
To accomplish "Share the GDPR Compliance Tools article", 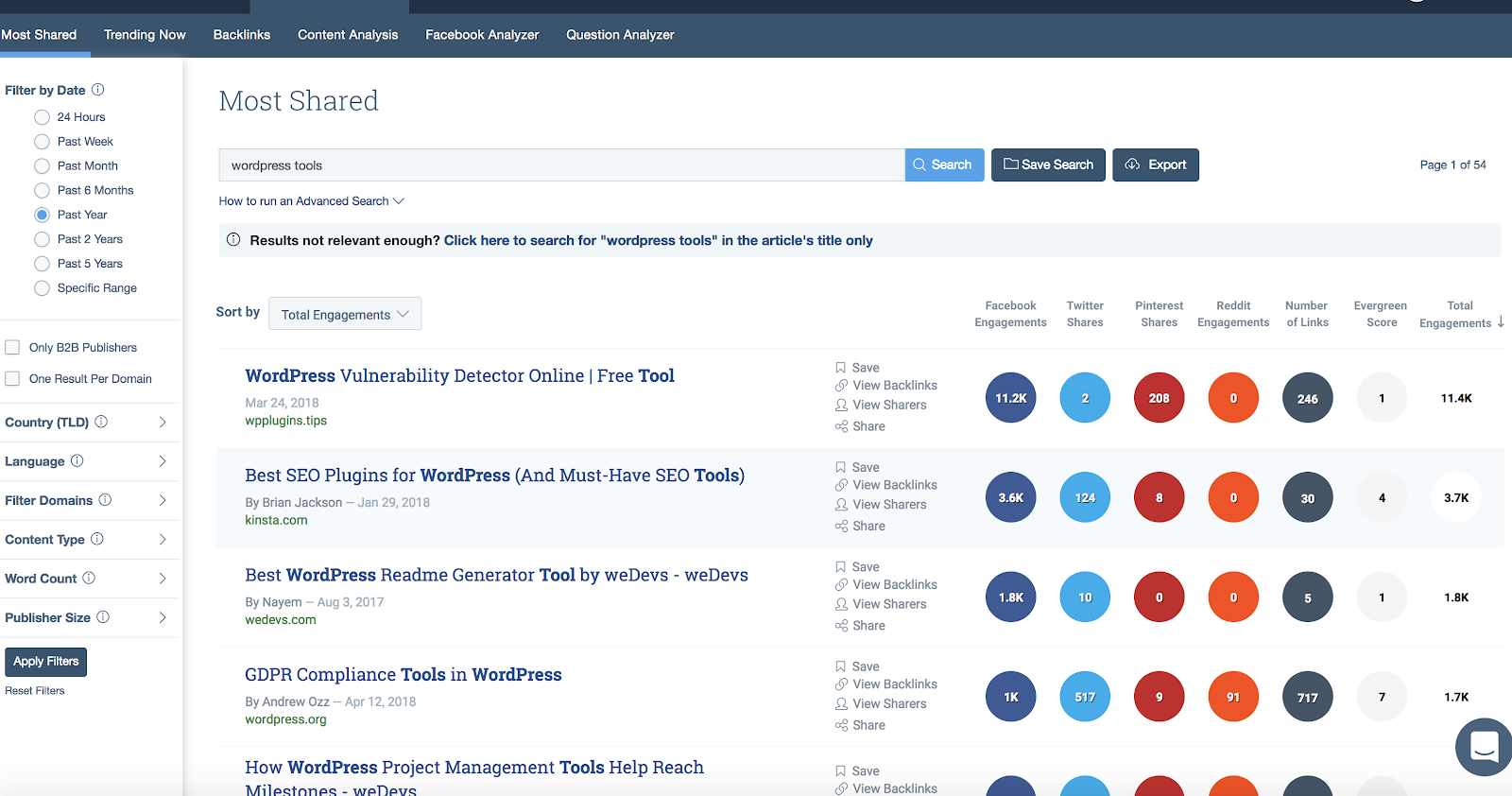I will pyautogui.click(x=860, y=725).
